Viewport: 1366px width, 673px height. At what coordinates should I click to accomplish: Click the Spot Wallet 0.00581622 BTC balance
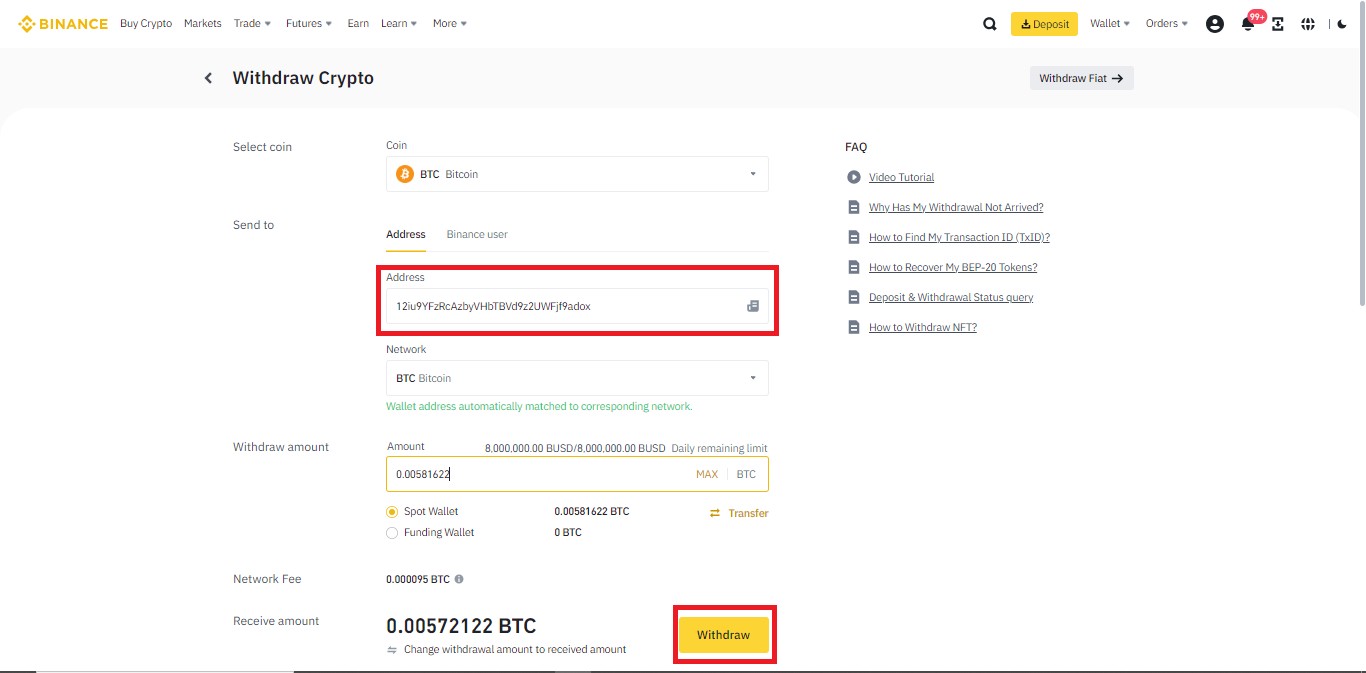592,512
